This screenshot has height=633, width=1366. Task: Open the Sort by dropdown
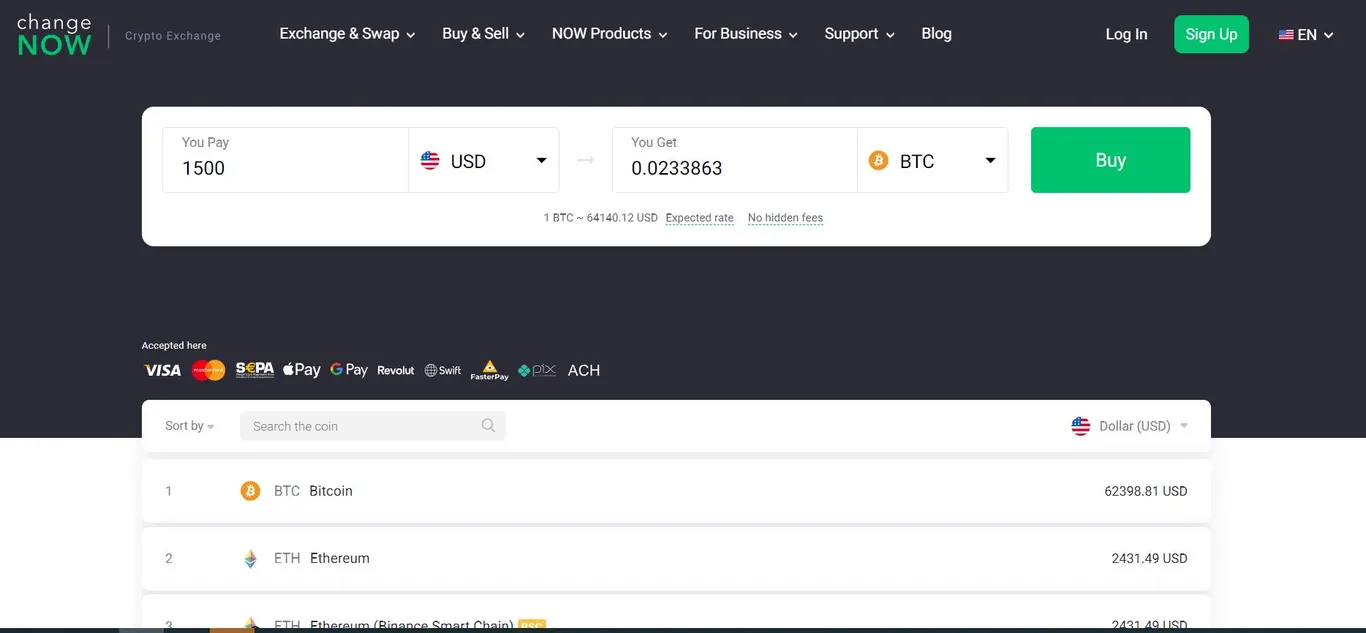click(x=190, y=426)
